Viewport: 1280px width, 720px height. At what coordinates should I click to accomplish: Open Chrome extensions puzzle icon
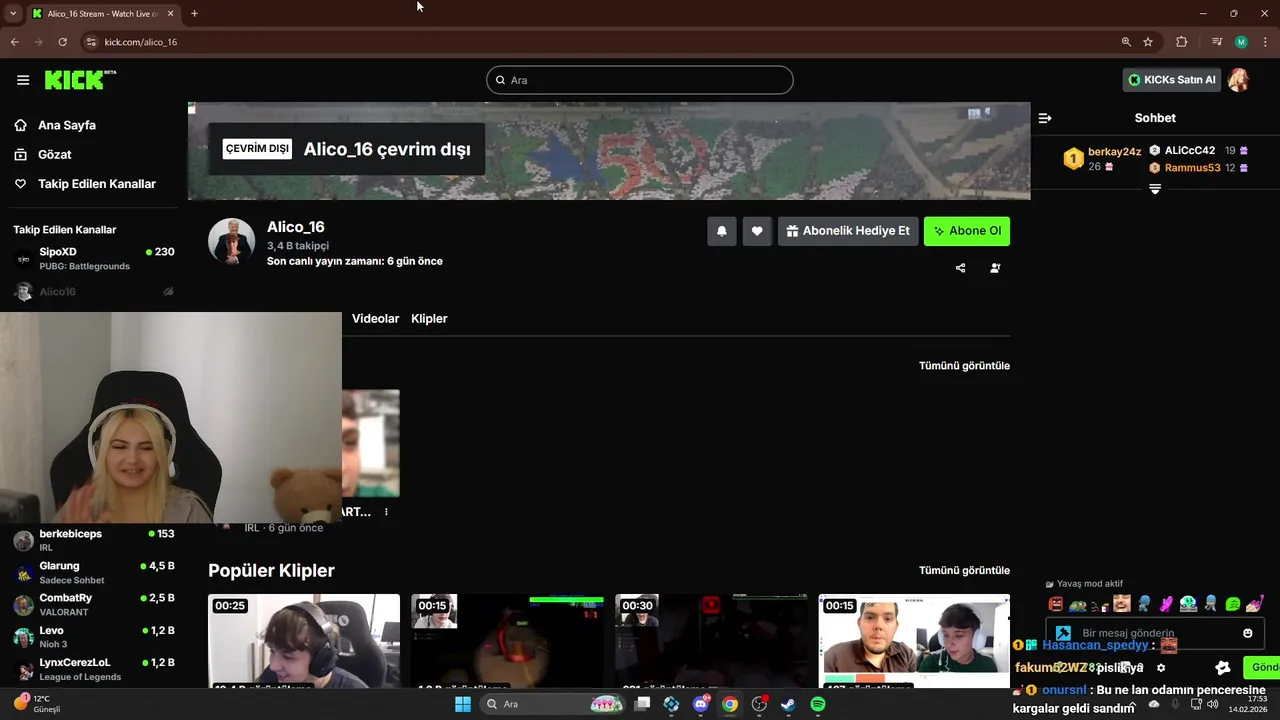[x=1182, y=42]
